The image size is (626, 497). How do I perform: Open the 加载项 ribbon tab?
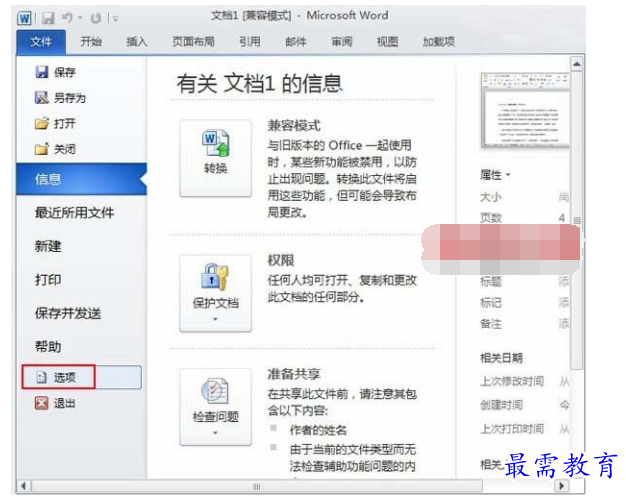point(439,42)
